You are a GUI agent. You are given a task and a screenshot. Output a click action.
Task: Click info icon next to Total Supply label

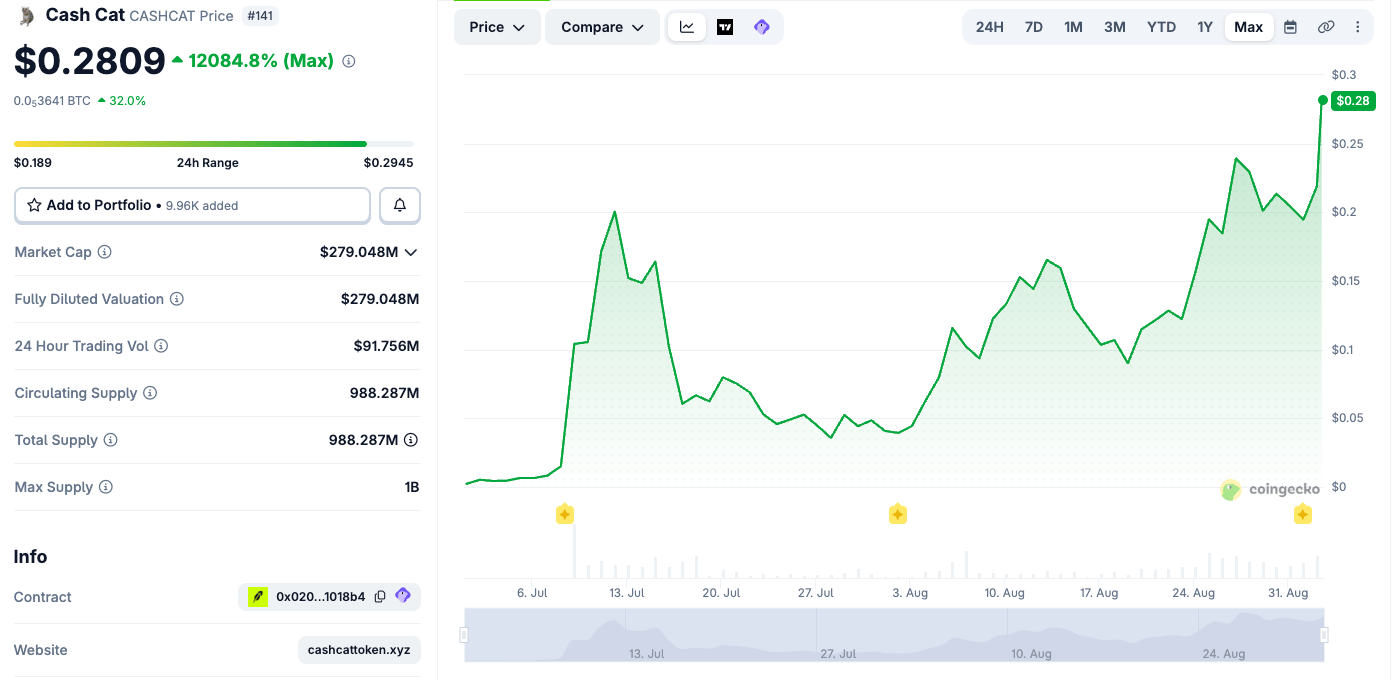click(x=111, y=440)
